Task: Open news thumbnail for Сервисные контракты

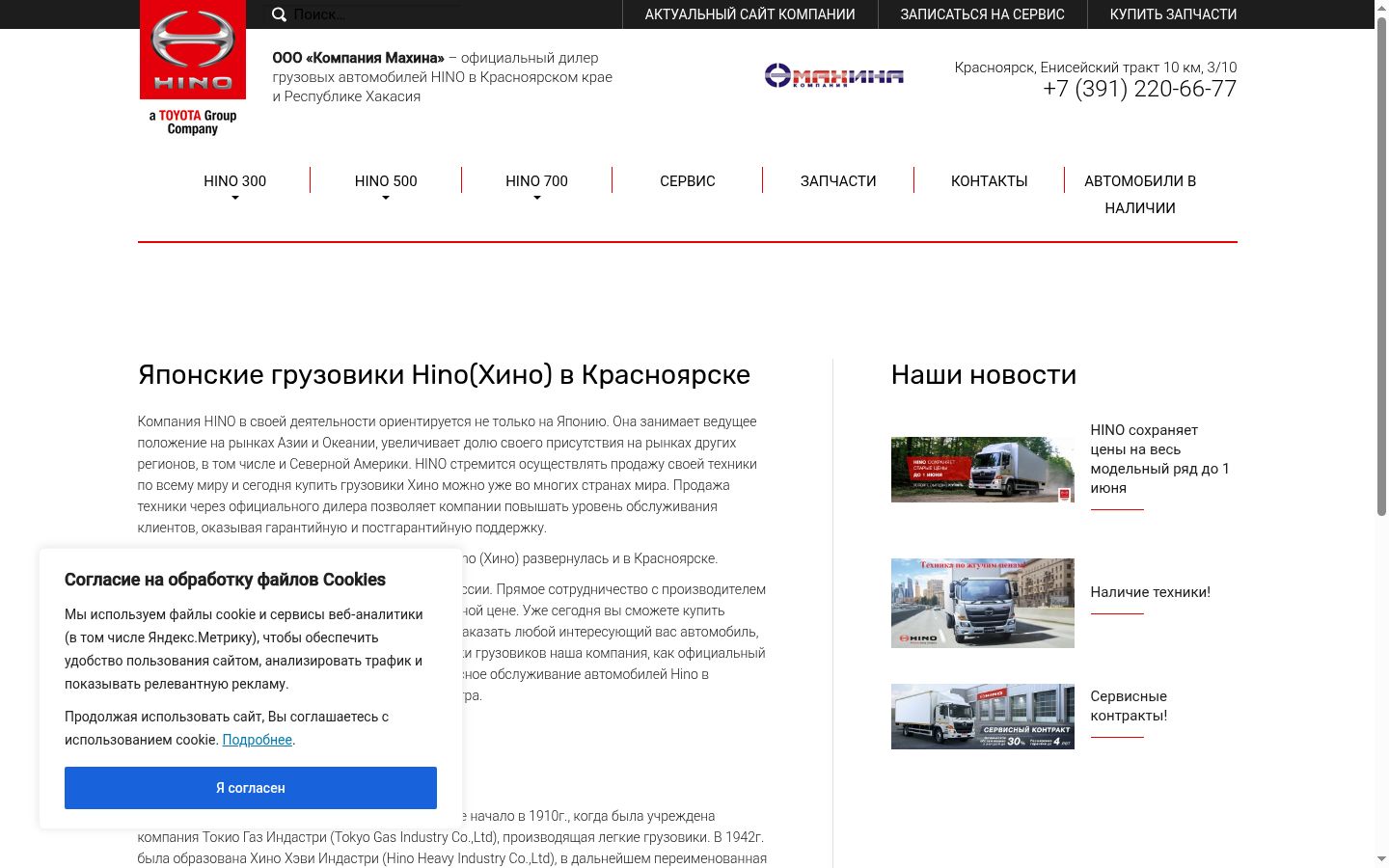Action: 983,717
